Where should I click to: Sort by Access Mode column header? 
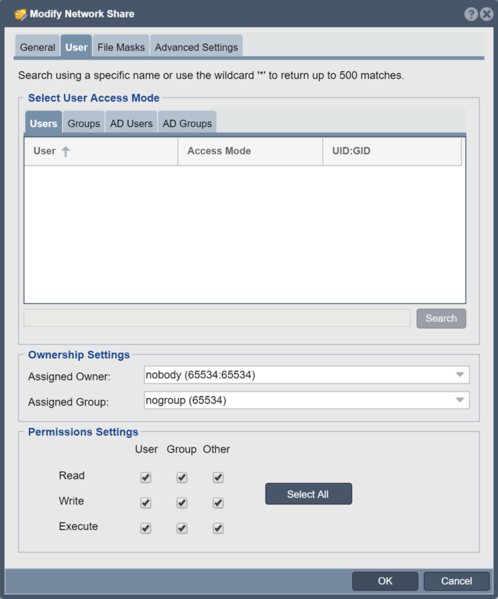point(250,151)
